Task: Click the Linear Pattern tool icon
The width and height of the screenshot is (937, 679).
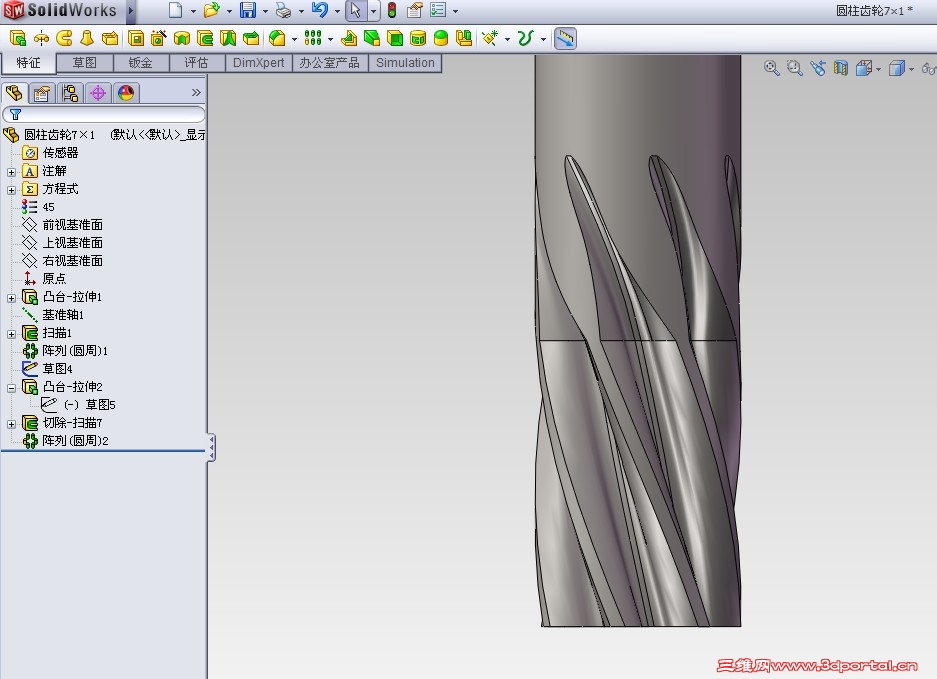Action: coord(313,39)
